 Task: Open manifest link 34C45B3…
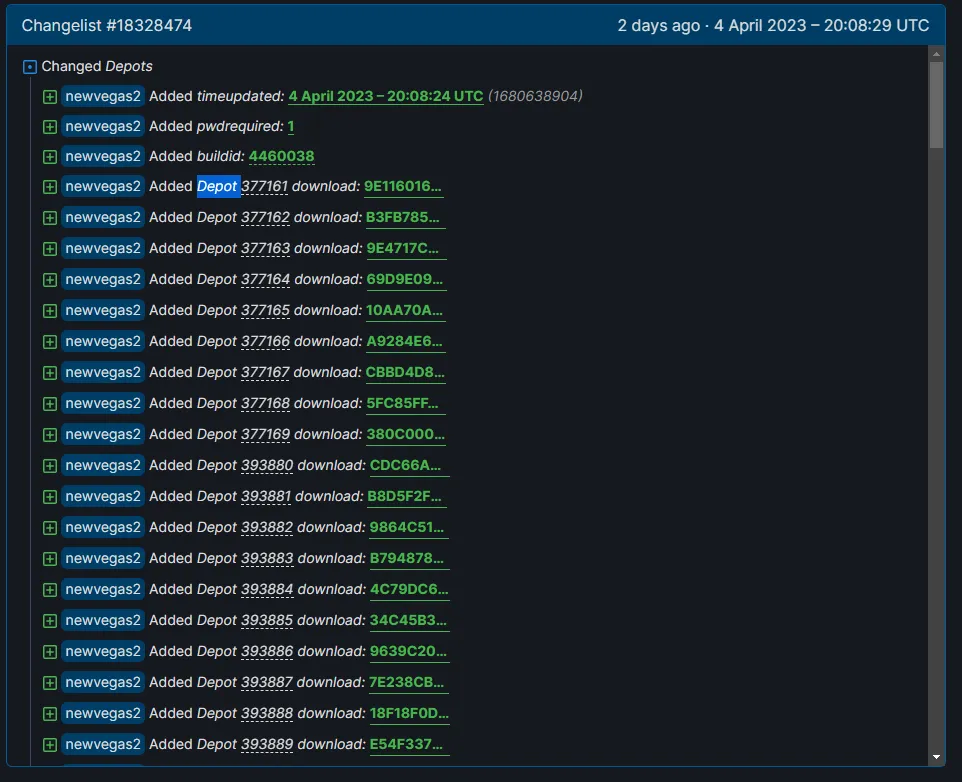point(409,620)
